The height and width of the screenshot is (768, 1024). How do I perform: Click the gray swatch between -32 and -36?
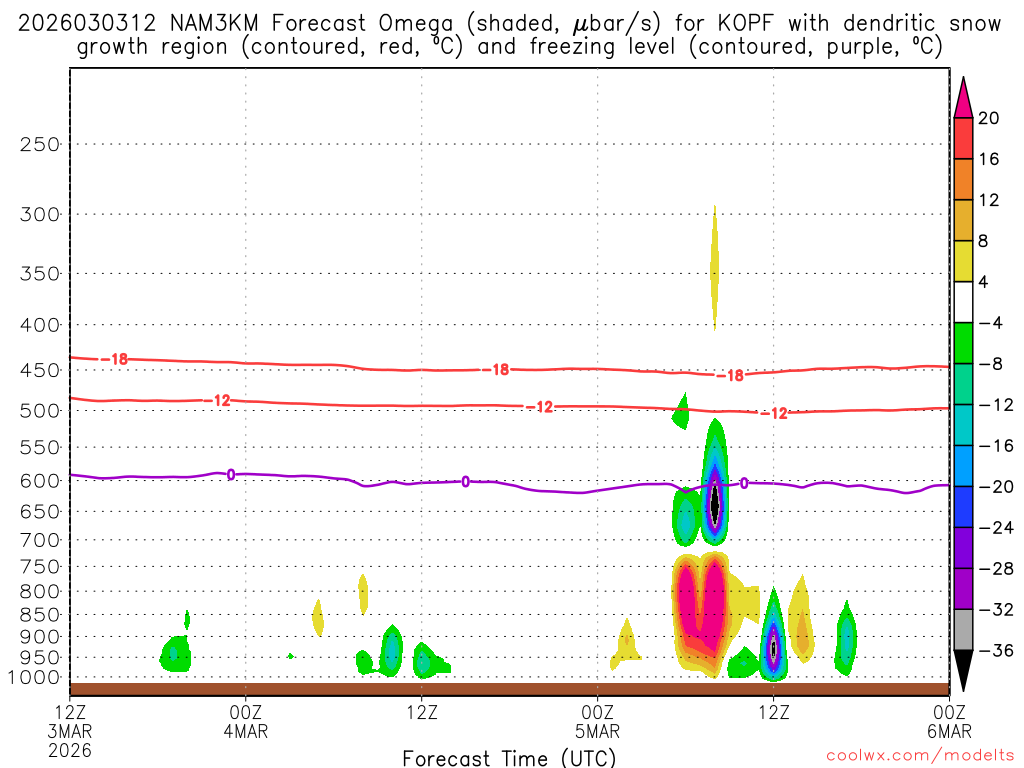963,630
